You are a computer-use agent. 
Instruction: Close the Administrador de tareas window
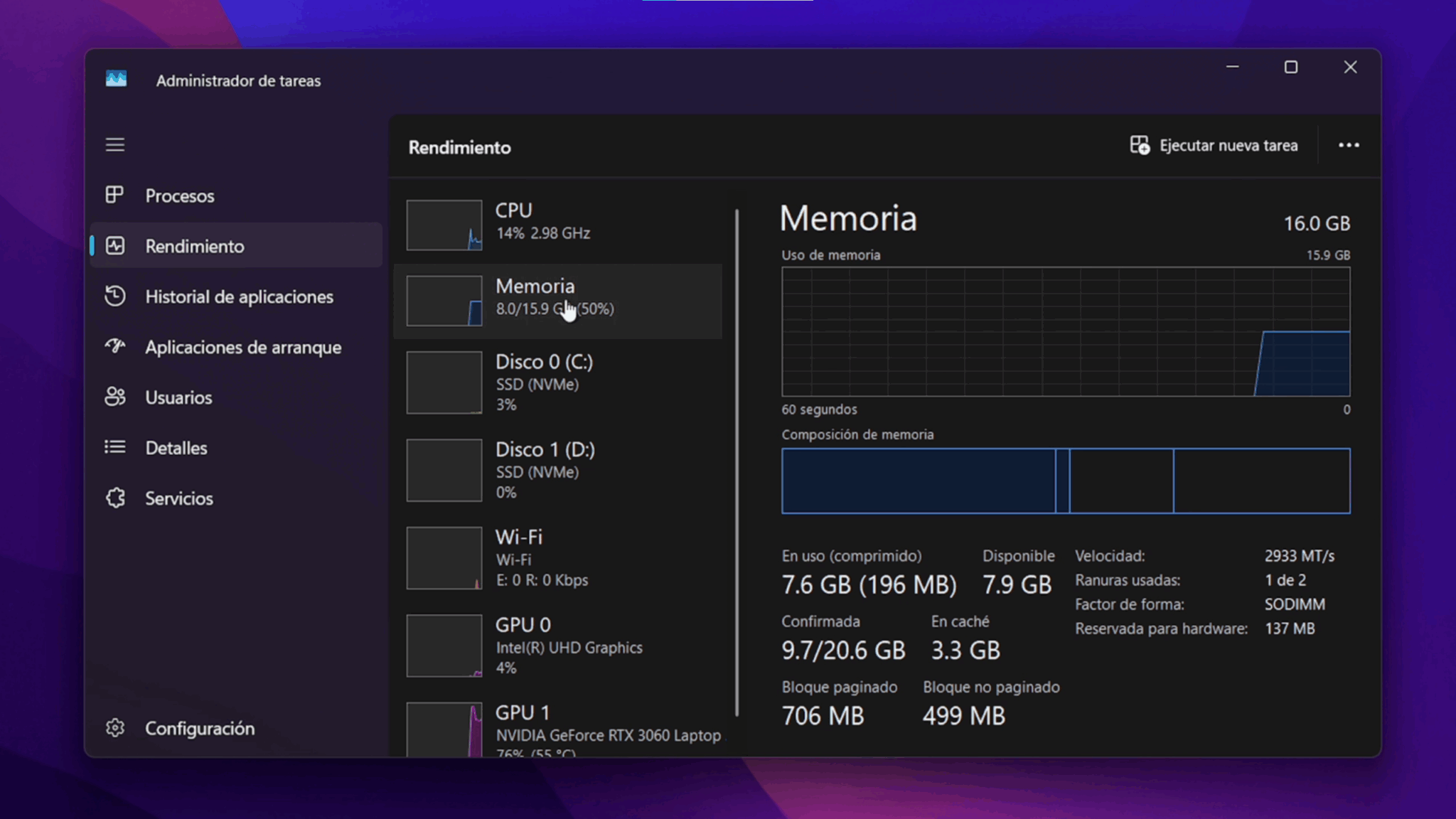[1350, 67]
